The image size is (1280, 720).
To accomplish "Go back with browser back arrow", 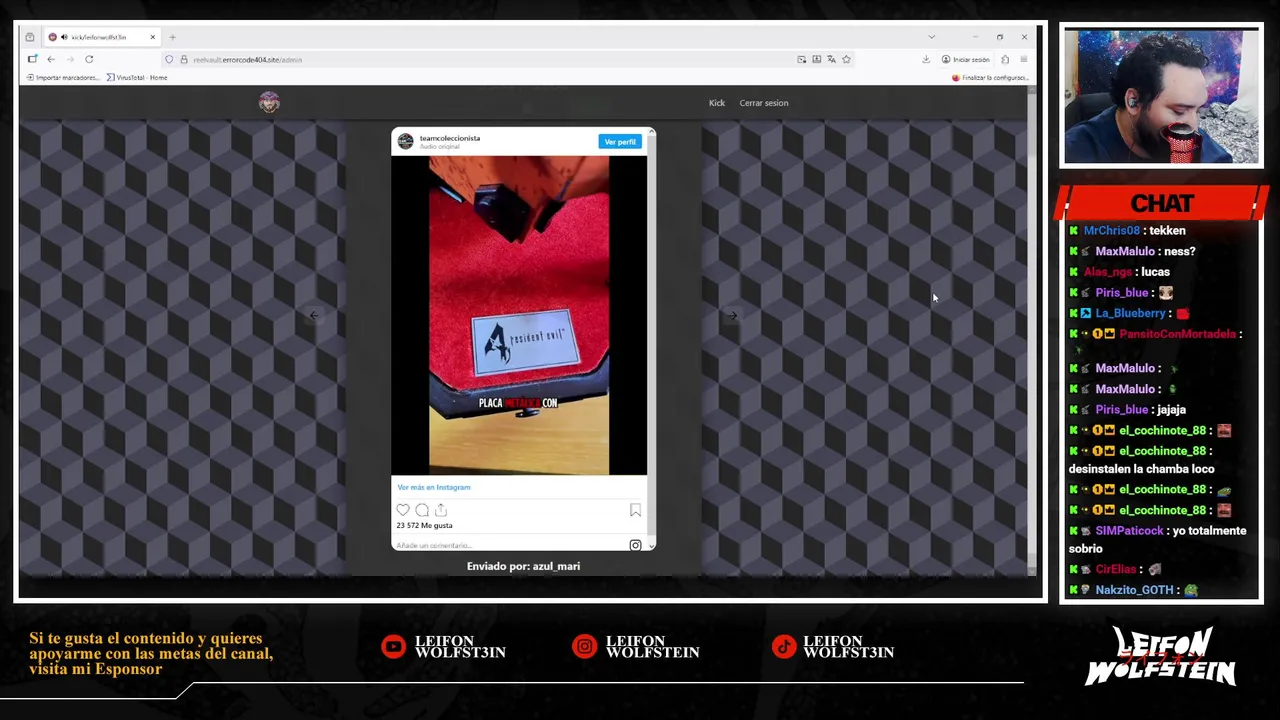I will pyautogui.click(x=51, y=59).
